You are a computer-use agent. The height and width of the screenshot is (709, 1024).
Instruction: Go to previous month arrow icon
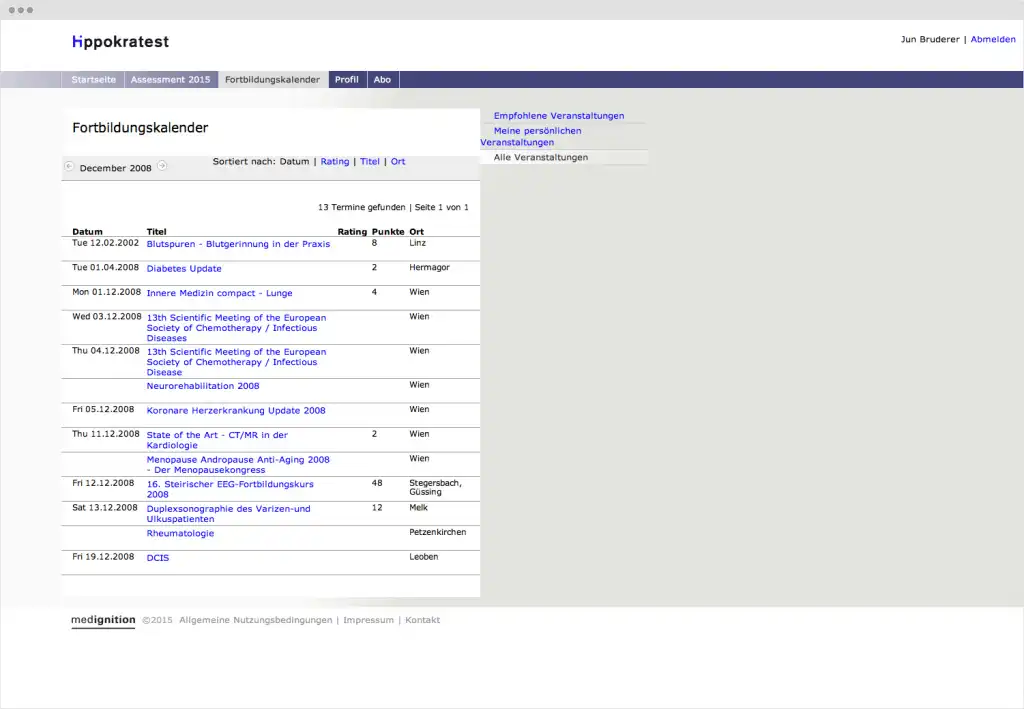tap(69, 166)
